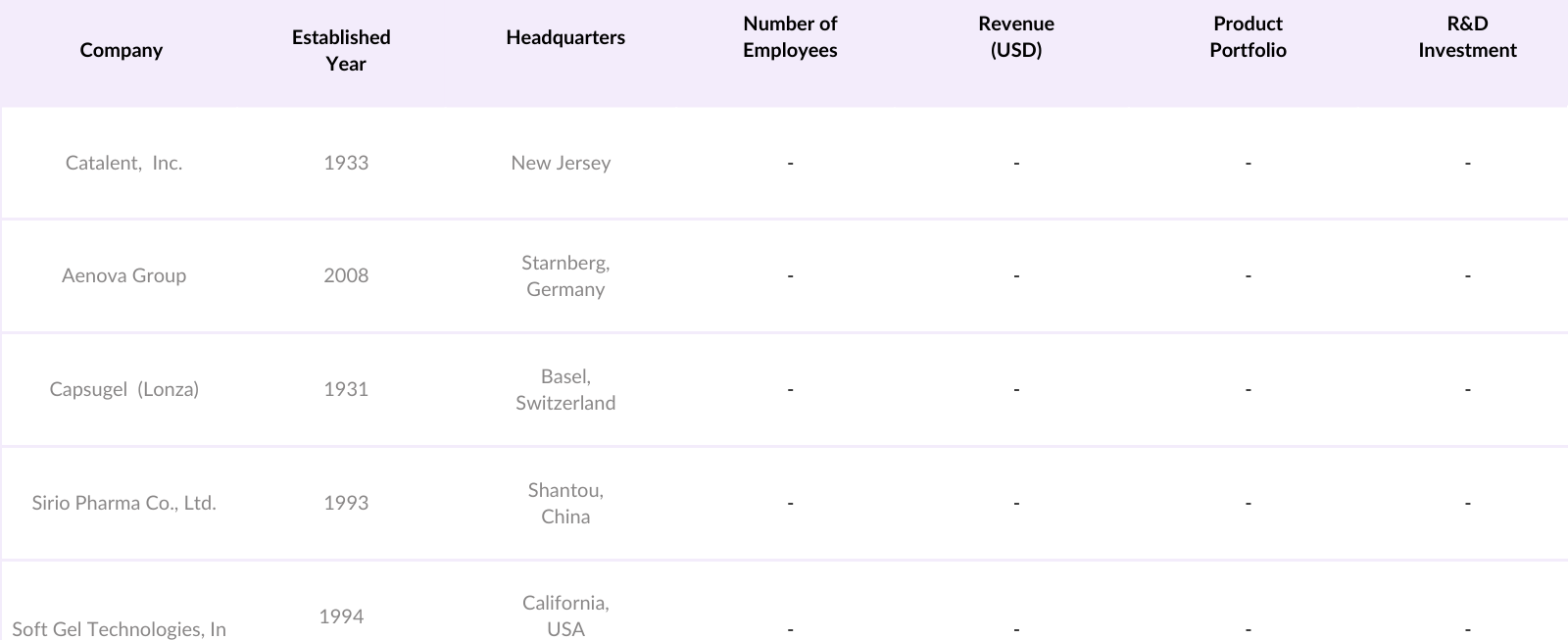Screen dimensions: 1568x640
Task: Click the 1933 established year cell
Action: 346,163
